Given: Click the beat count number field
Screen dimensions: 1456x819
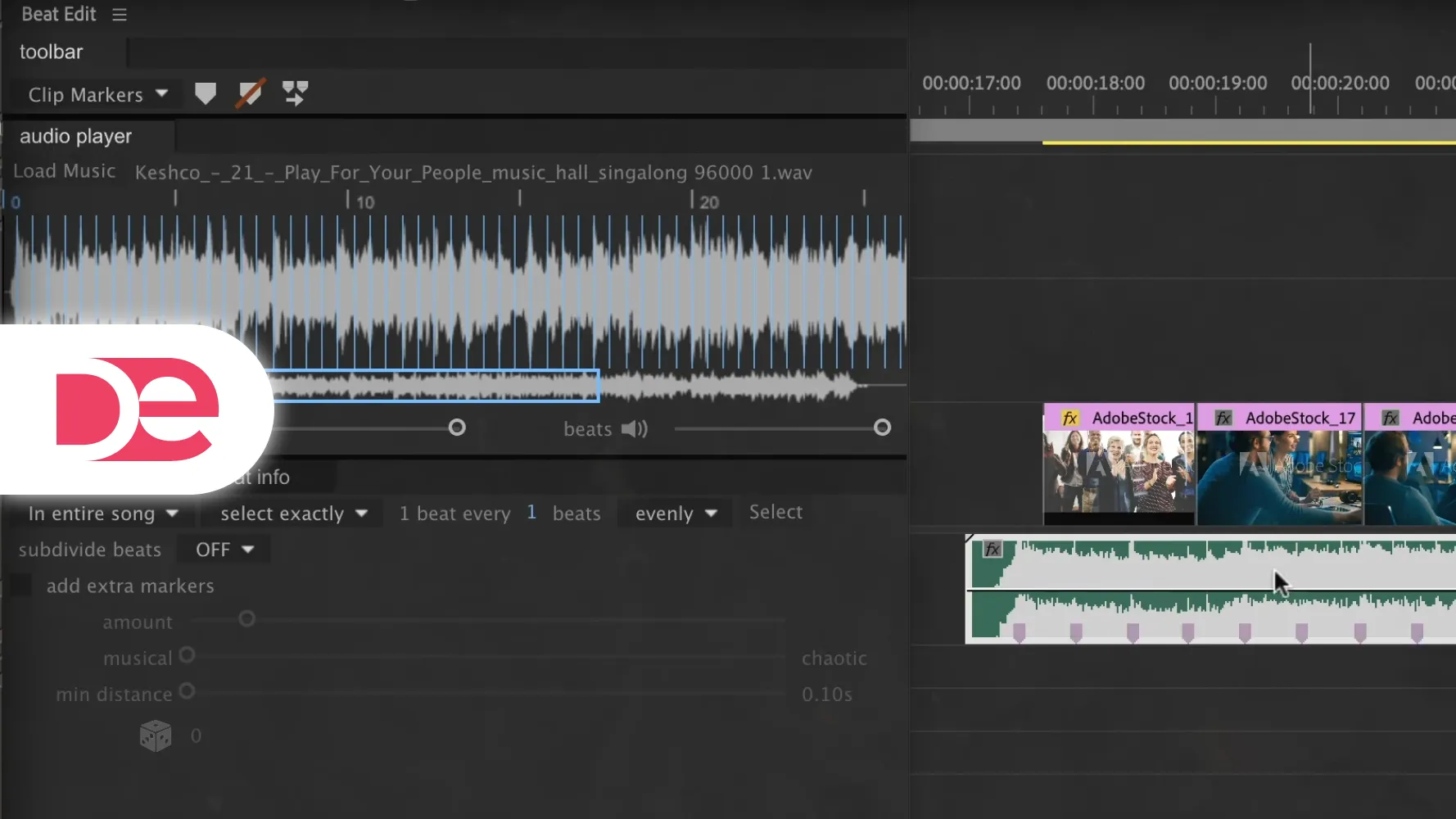Looking at the screenshot, I should (531, 513).
